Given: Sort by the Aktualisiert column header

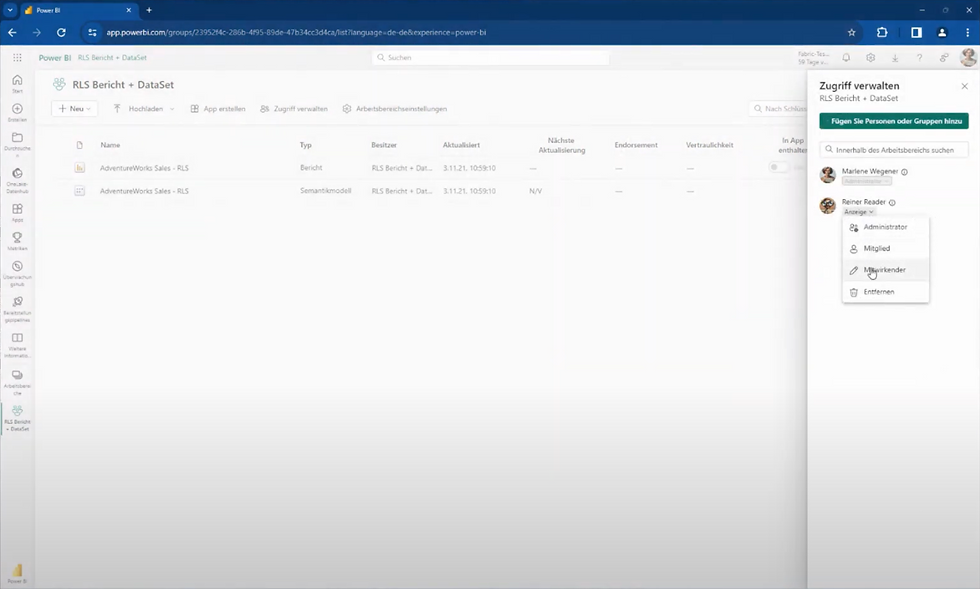Looking at the screenshot, I should click(461, 145).
